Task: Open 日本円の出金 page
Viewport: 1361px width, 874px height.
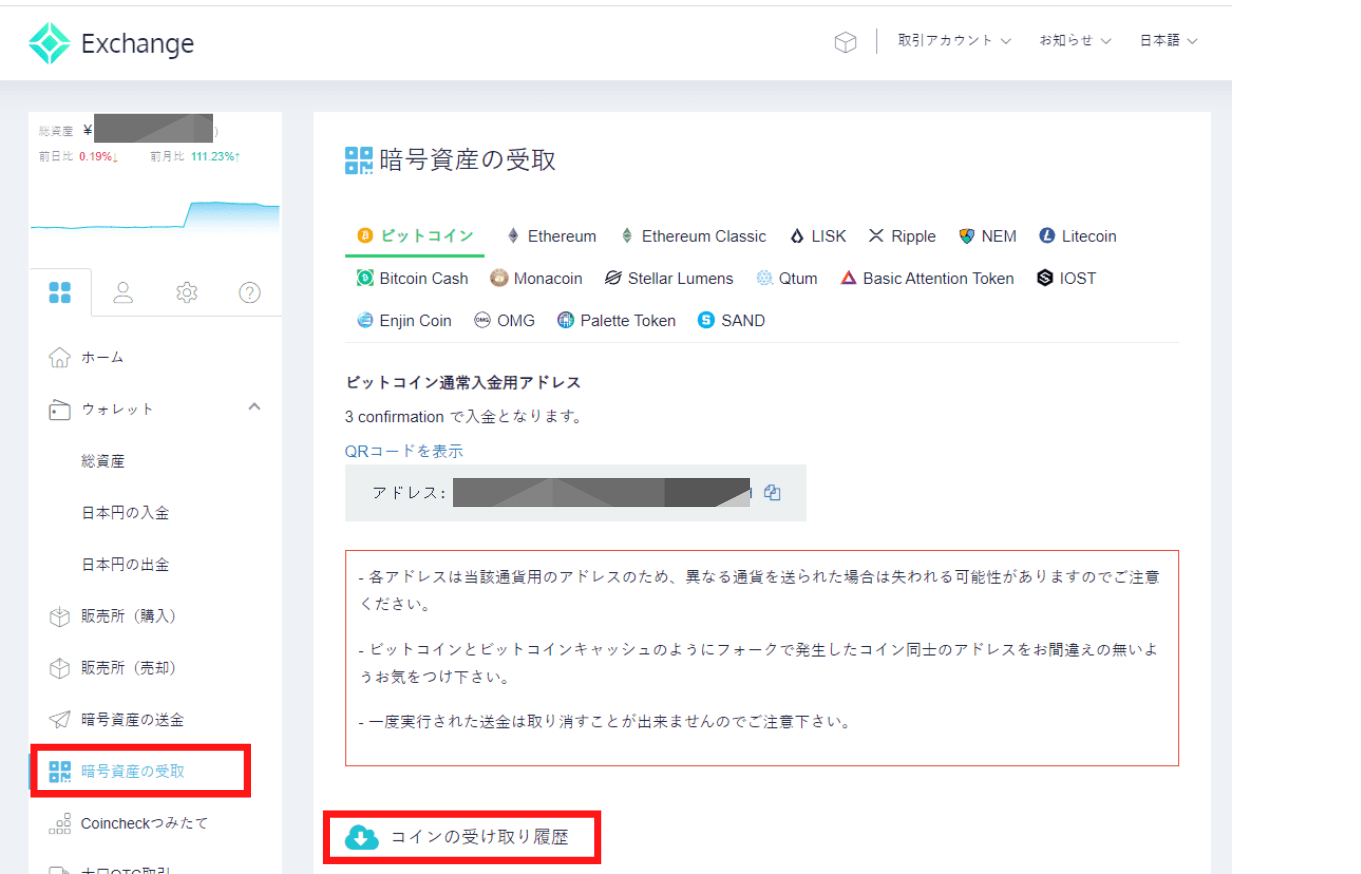Action: tap(125, 565)
